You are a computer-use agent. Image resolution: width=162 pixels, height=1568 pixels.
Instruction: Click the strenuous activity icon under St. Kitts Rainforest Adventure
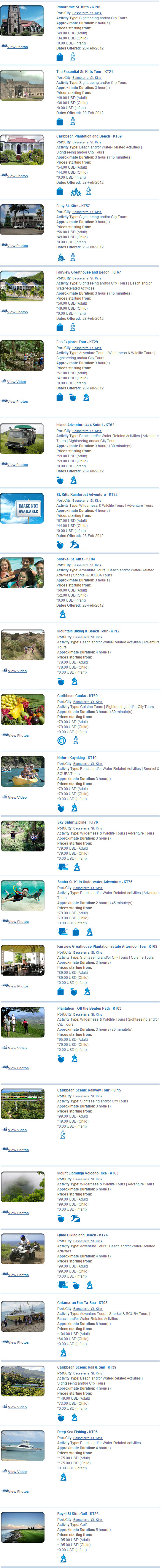click(74, 545)
